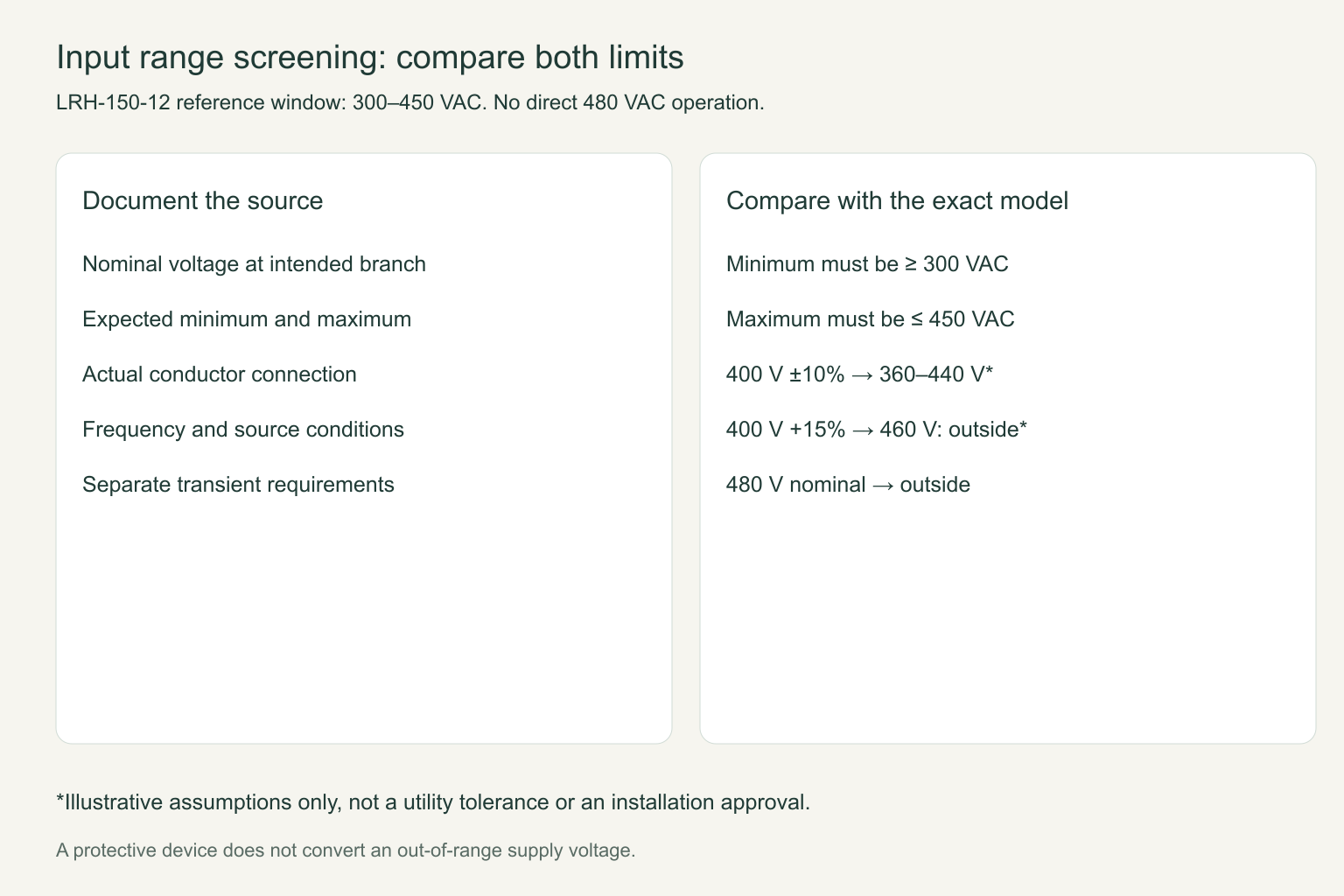Select the LRH-150-12 reference window subtitle
1344x896 pixels.
coord(410,102)
